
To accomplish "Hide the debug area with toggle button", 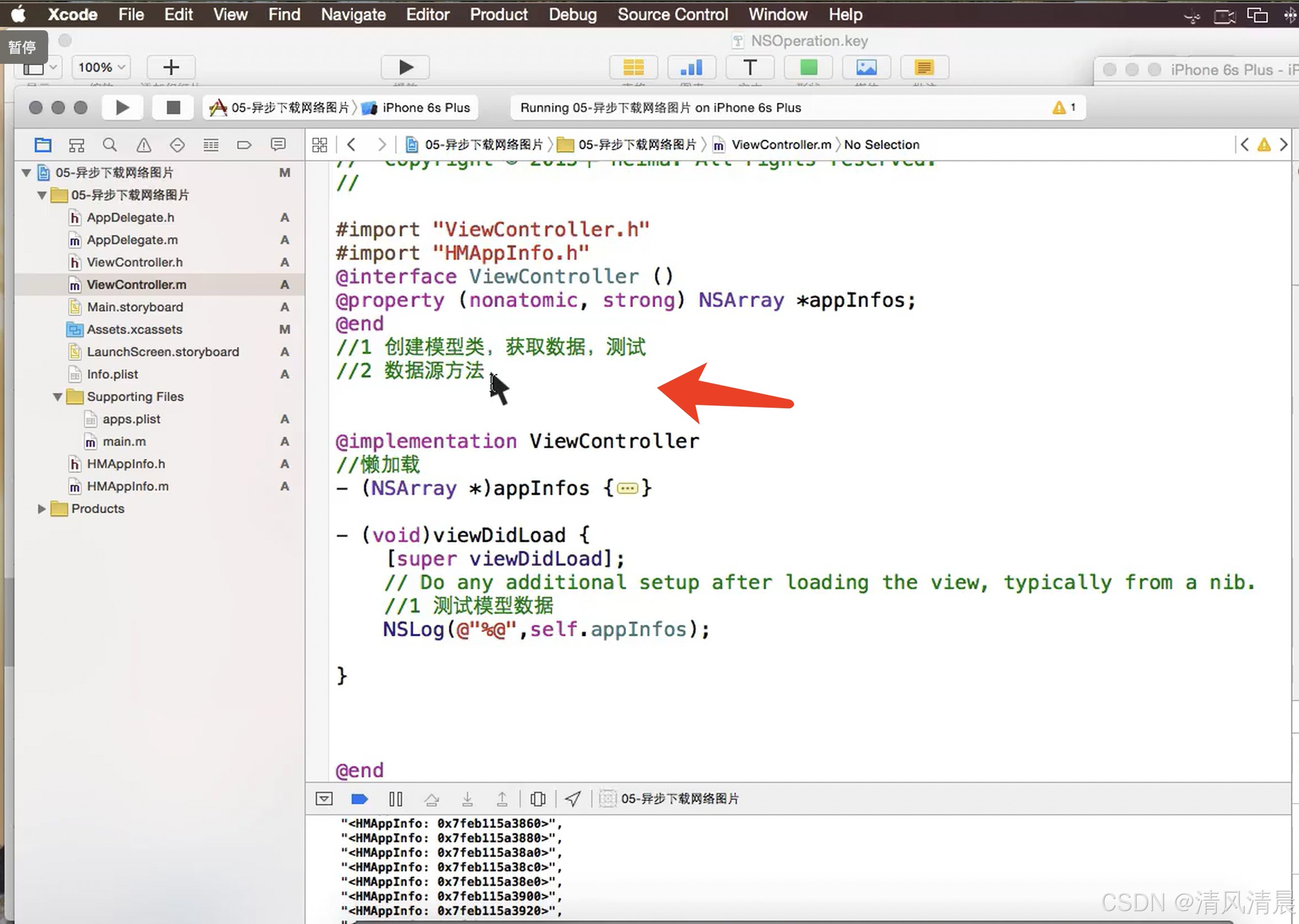I will [x=324, y=799].
